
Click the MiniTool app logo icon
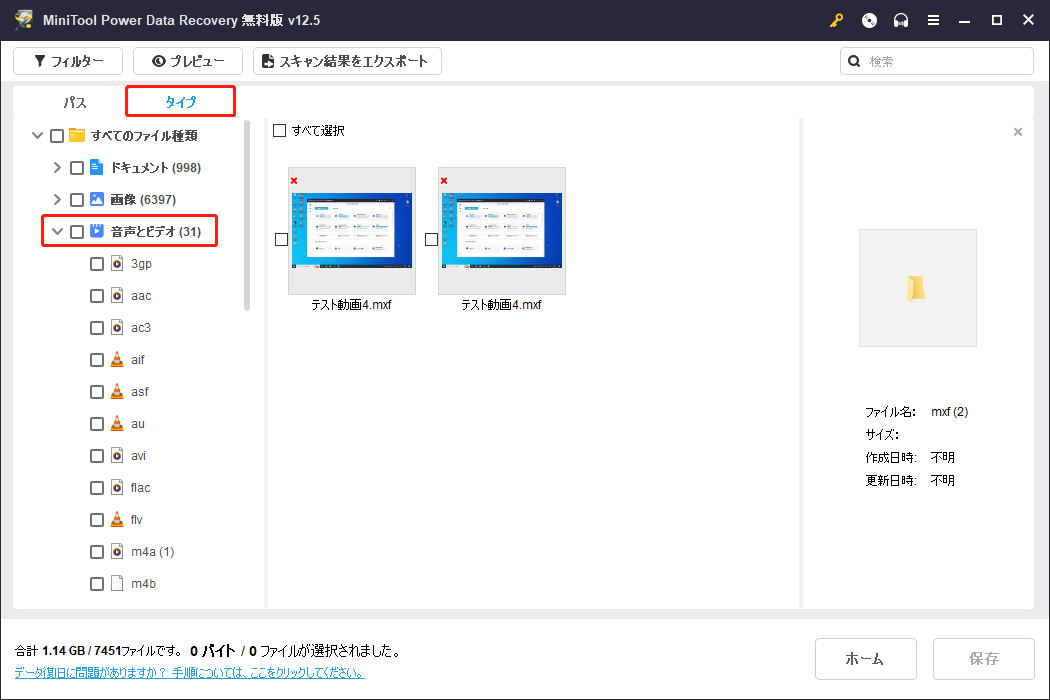tap(23, 19)
